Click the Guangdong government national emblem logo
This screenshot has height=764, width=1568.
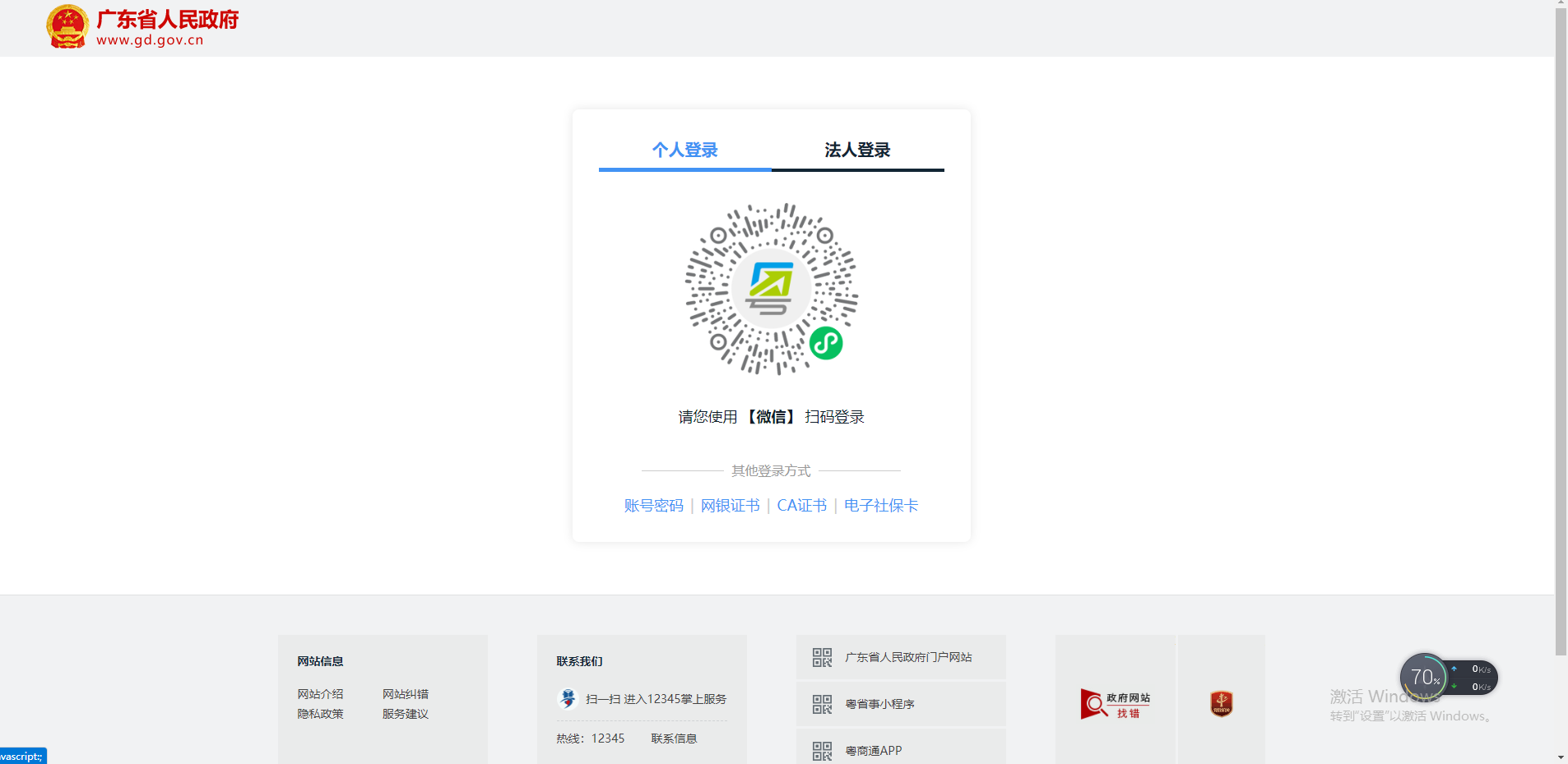click(67, 27)
